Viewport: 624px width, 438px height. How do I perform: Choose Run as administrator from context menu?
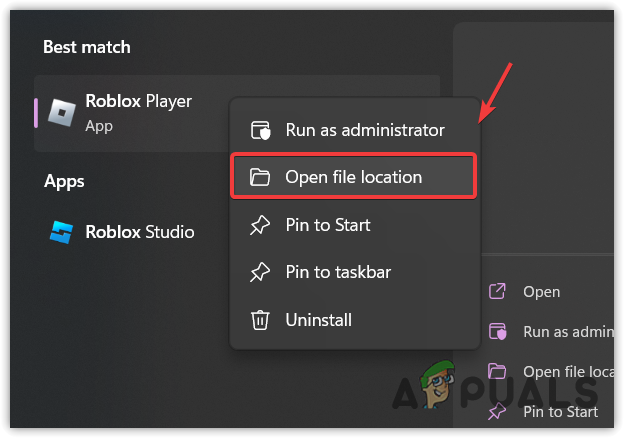click(x=365, y=130)
